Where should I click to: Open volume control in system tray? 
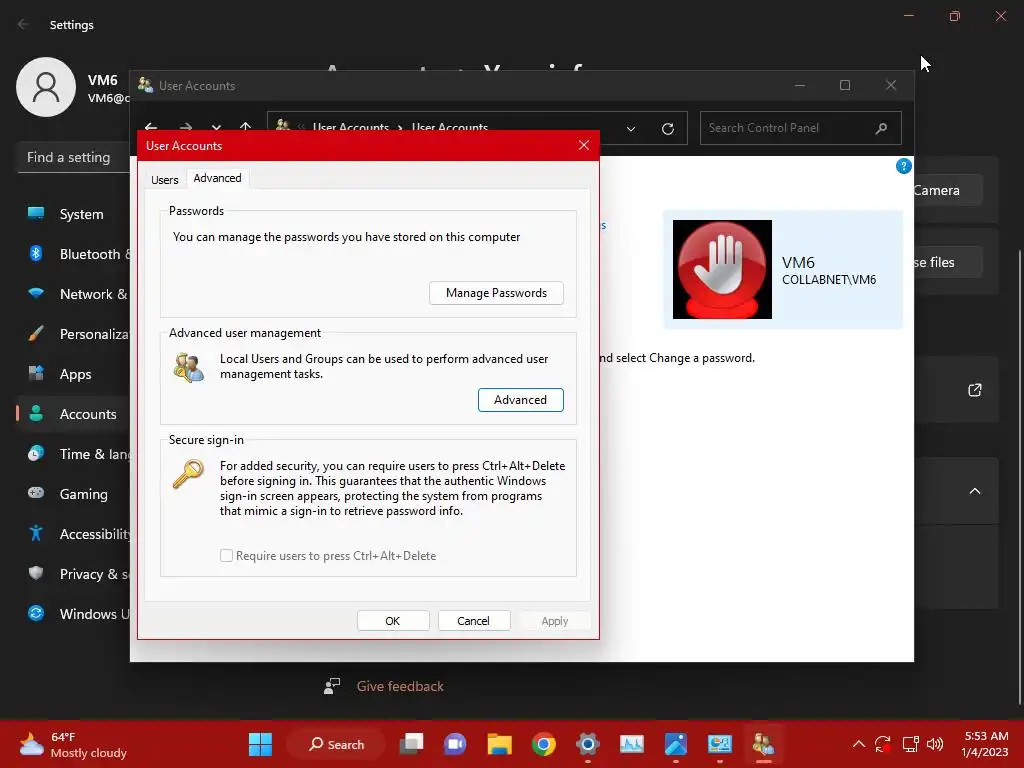935,744
